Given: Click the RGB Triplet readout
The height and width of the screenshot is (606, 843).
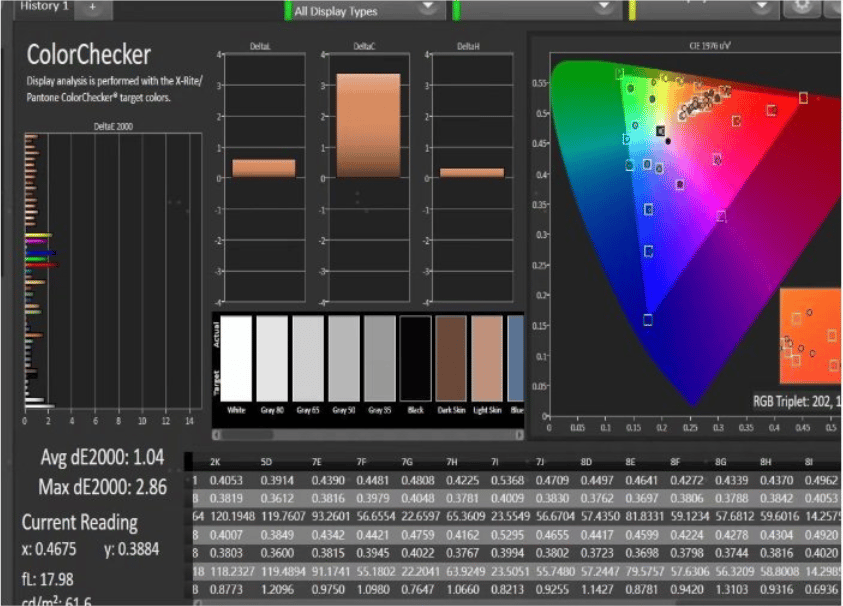Looking at the screenshot, I should click(796, 401).
